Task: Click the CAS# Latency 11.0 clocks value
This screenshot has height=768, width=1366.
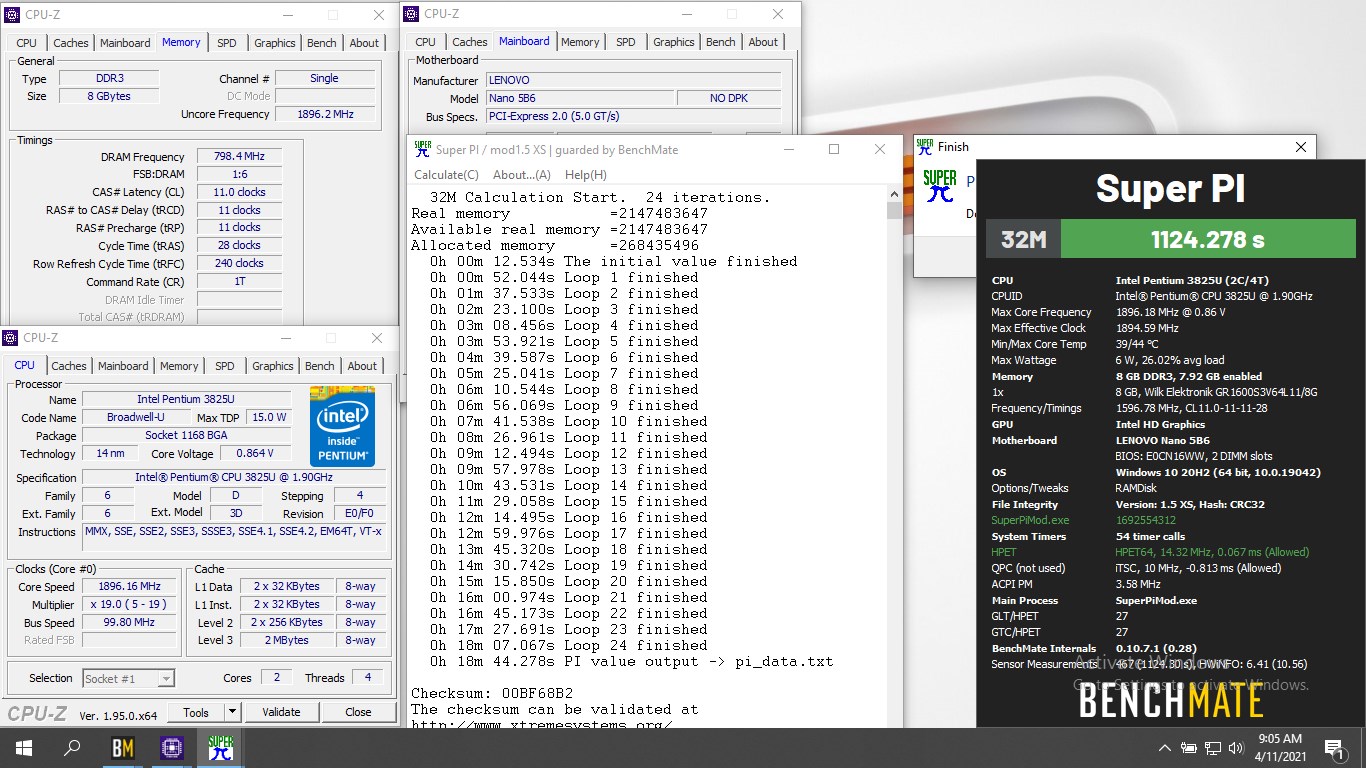Action: [x=239, y=192]
